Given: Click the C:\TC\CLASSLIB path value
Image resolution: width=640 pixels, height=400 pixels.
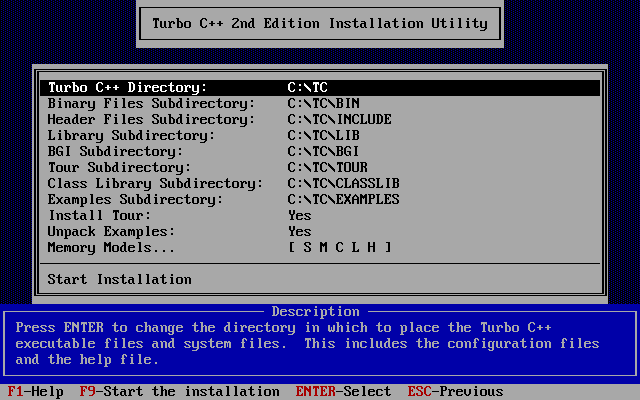Looking at the screenshot, I should pyautogui.click(x=344, y=183).
